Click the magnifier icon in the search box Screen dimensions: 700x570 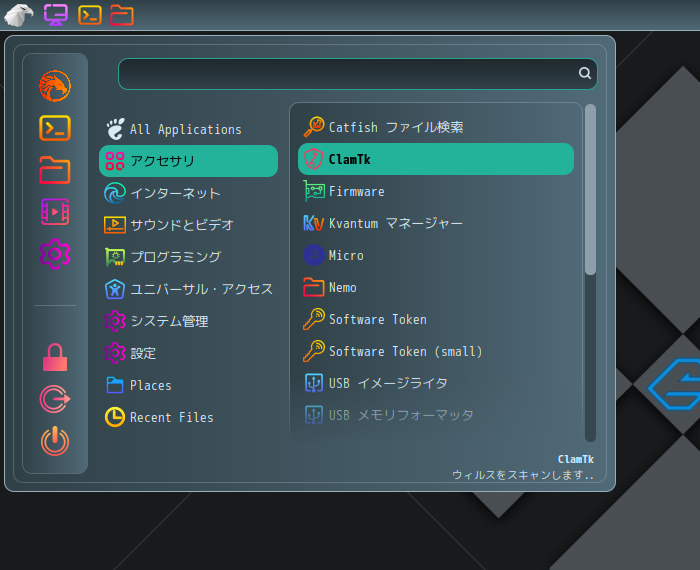pyautogui.click(x=585, y=73)
